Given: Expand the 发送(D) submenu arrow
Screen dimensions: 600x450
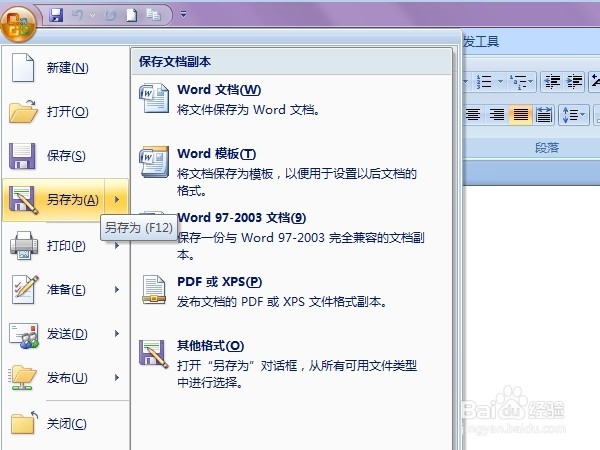Looking at the screenshot, I should coord(117,334).
